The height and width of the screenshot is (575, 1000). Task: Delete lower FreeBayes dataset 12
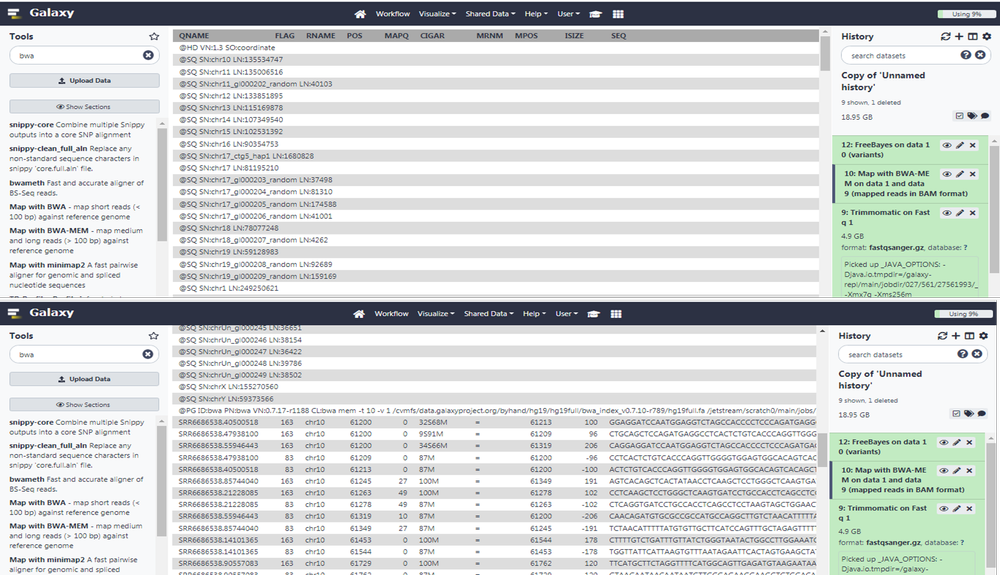[x=969, y=442]
